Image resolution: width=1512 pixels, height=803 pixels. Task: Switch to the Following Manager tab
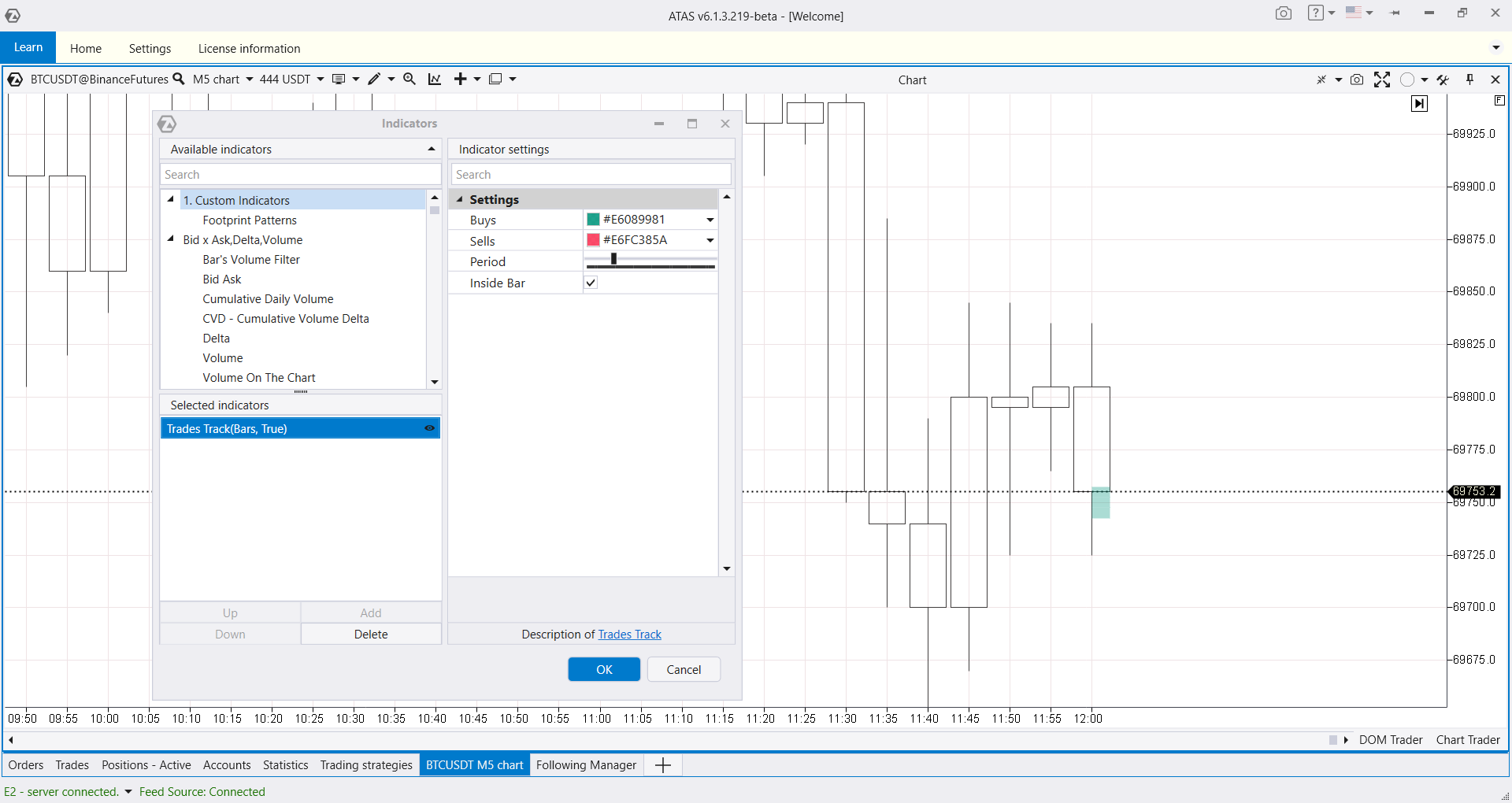(x=586, y=764)
